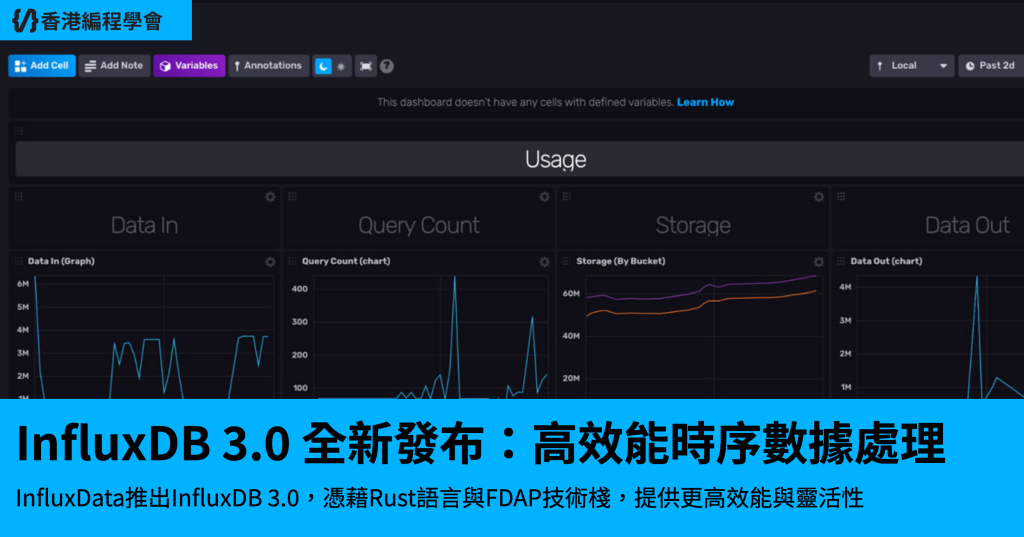Click the InfluxDB 3.0 headline text
The image size is (1024, 537).
[x=481, y=444]
